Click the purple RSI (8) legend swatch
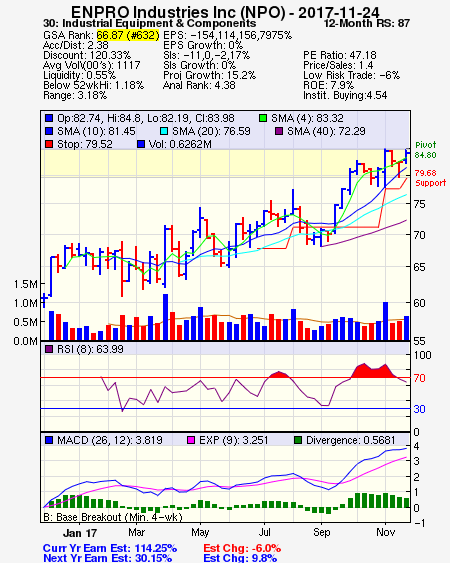Viewport: 450px width, 563px height. (x=49, y=349)
